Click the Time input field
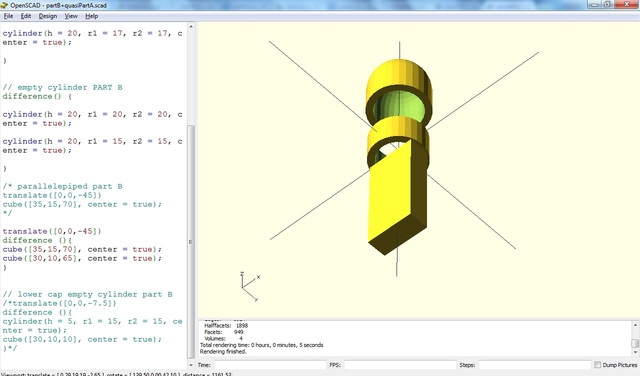The height and width of the screenshot is (376, 640). pos(270,365)
